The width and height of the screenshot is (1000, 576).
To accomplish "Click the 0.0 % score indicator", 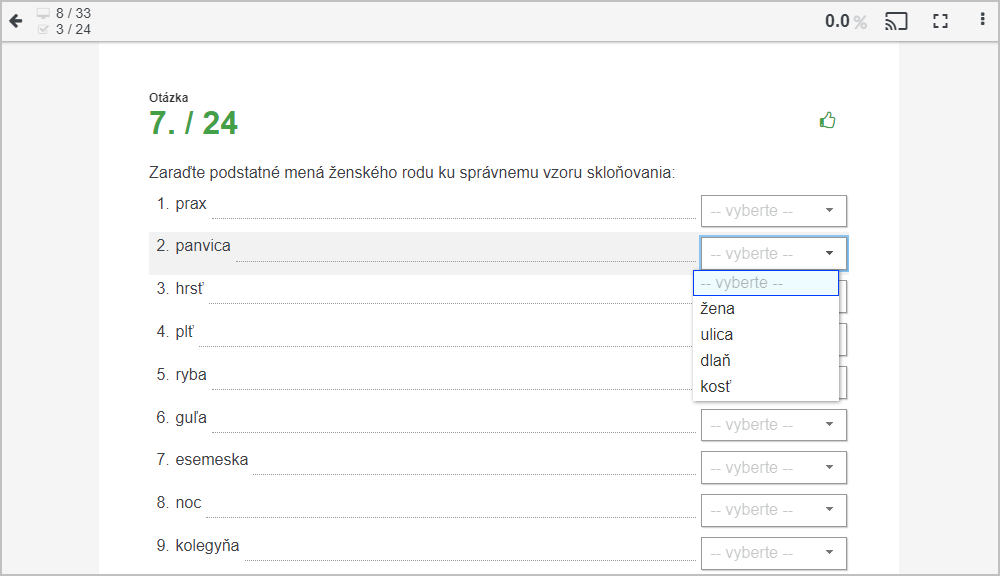I will (x=846, y=22).
